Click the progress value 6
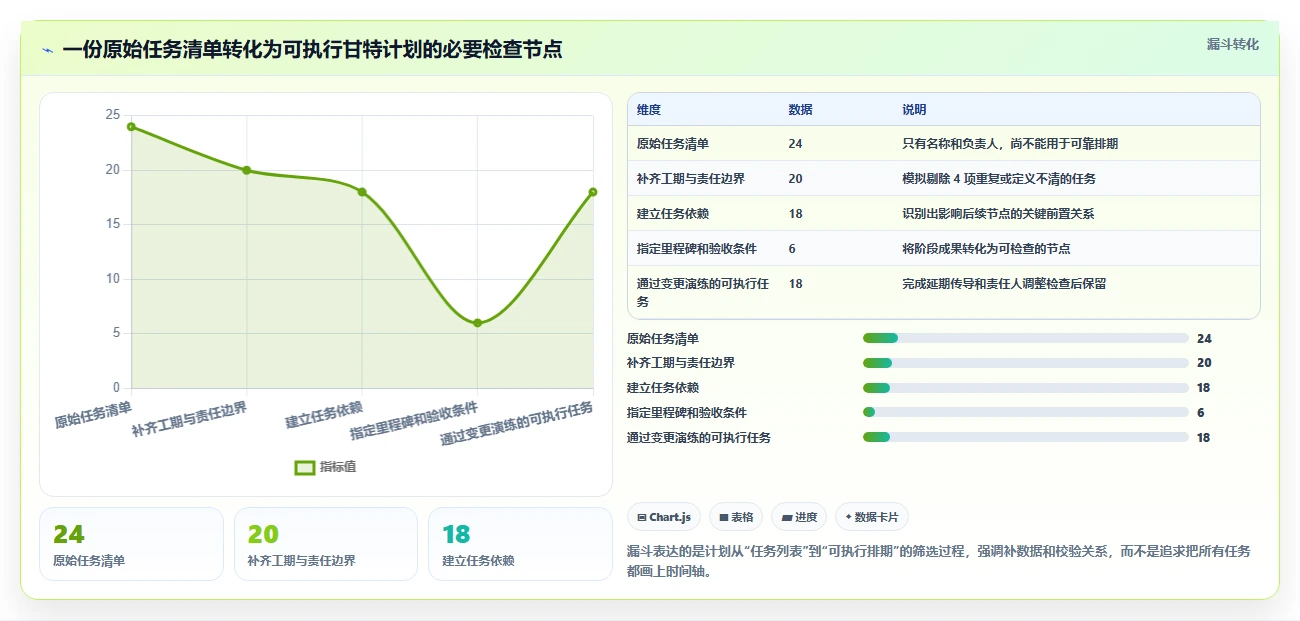 pos(1200,412)
